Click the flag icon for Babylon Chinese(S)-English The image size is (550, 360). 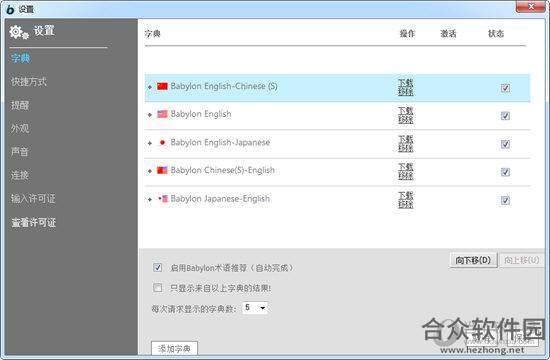coord(162,170)
